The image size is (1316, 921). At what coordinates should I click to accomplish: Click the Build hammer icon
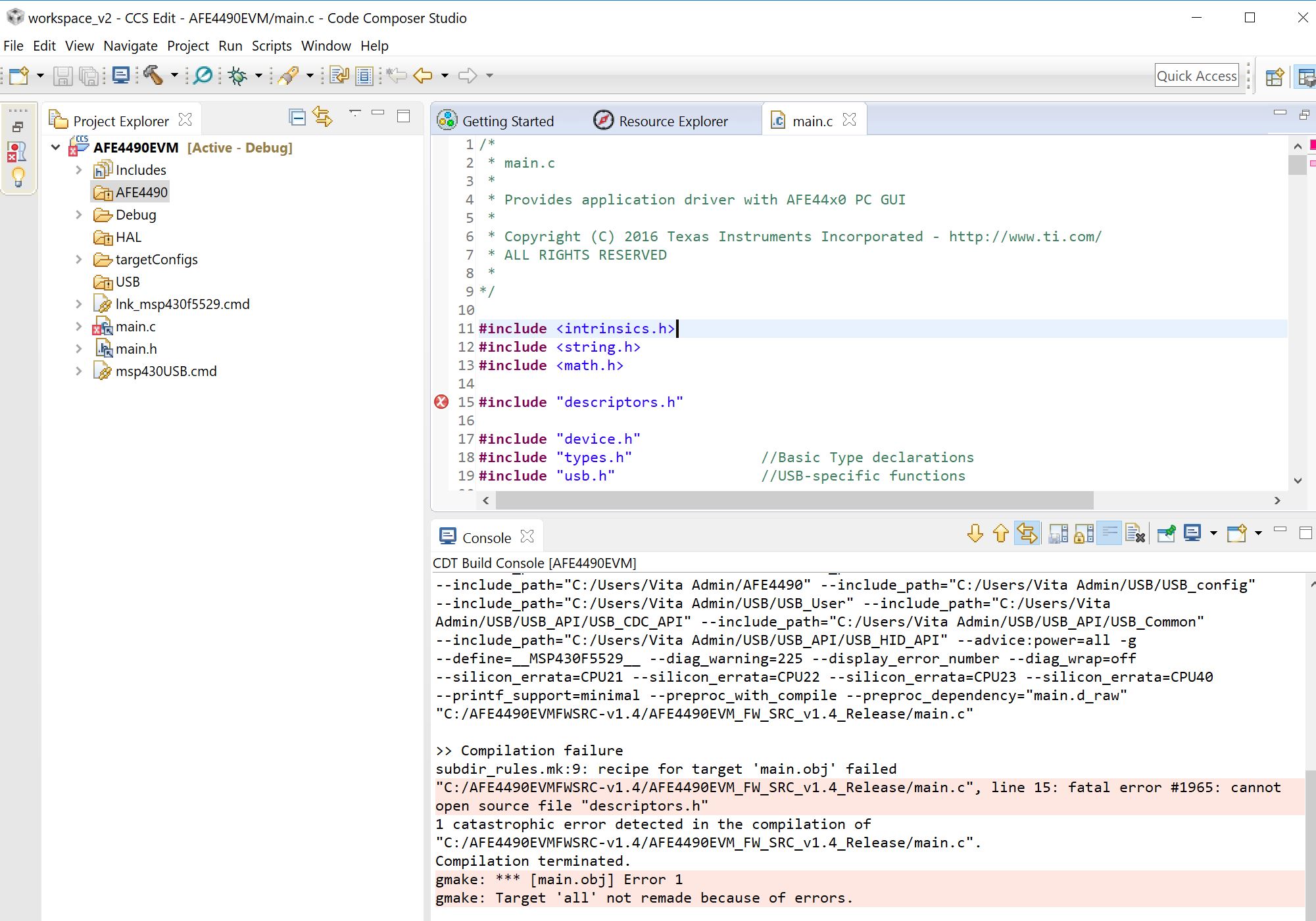pyautogui.click(x=153, y=76)
